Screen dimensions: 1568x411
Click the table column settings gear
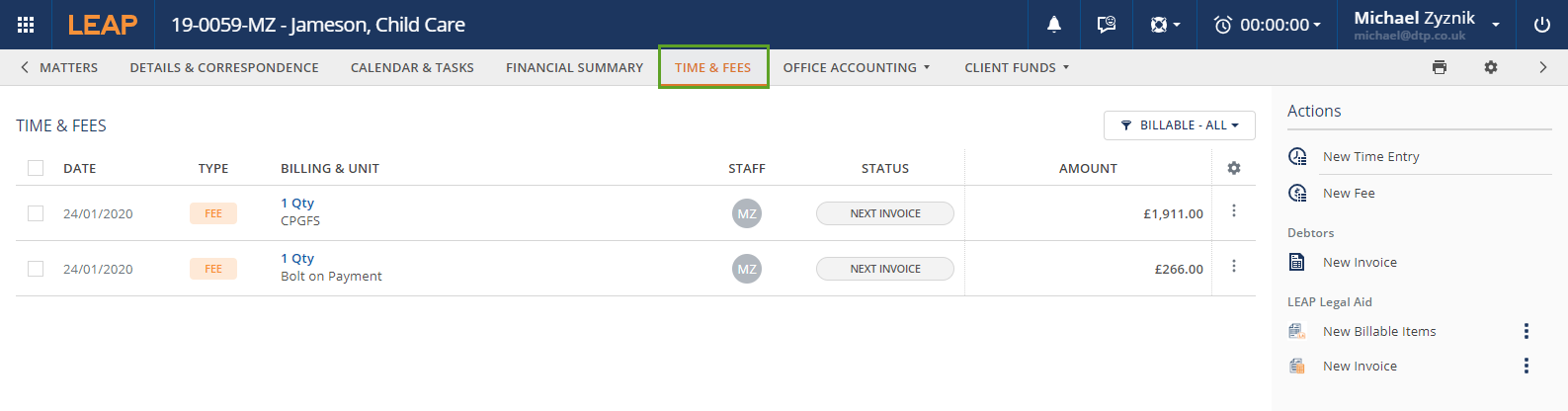click(1234, 168)
